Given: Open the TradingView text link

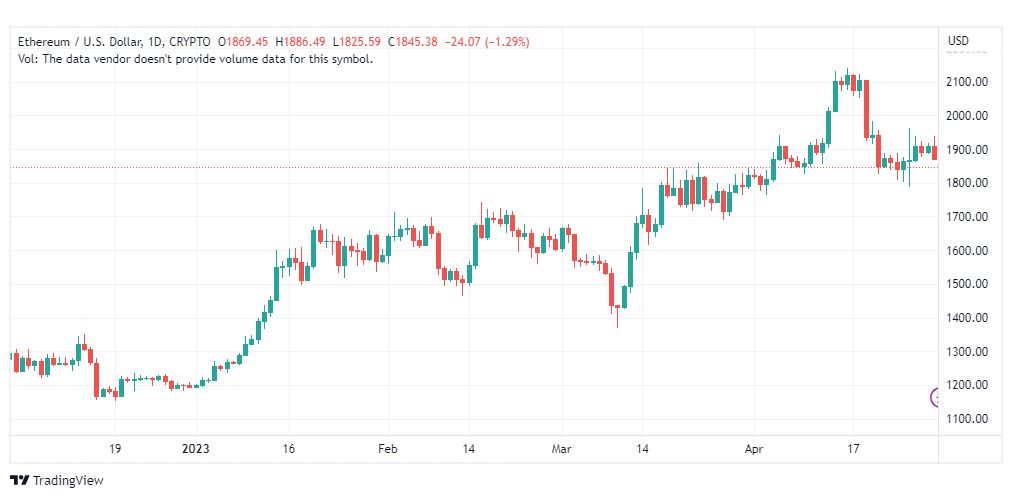Looking at the screenshot, I should click(68, 481).
